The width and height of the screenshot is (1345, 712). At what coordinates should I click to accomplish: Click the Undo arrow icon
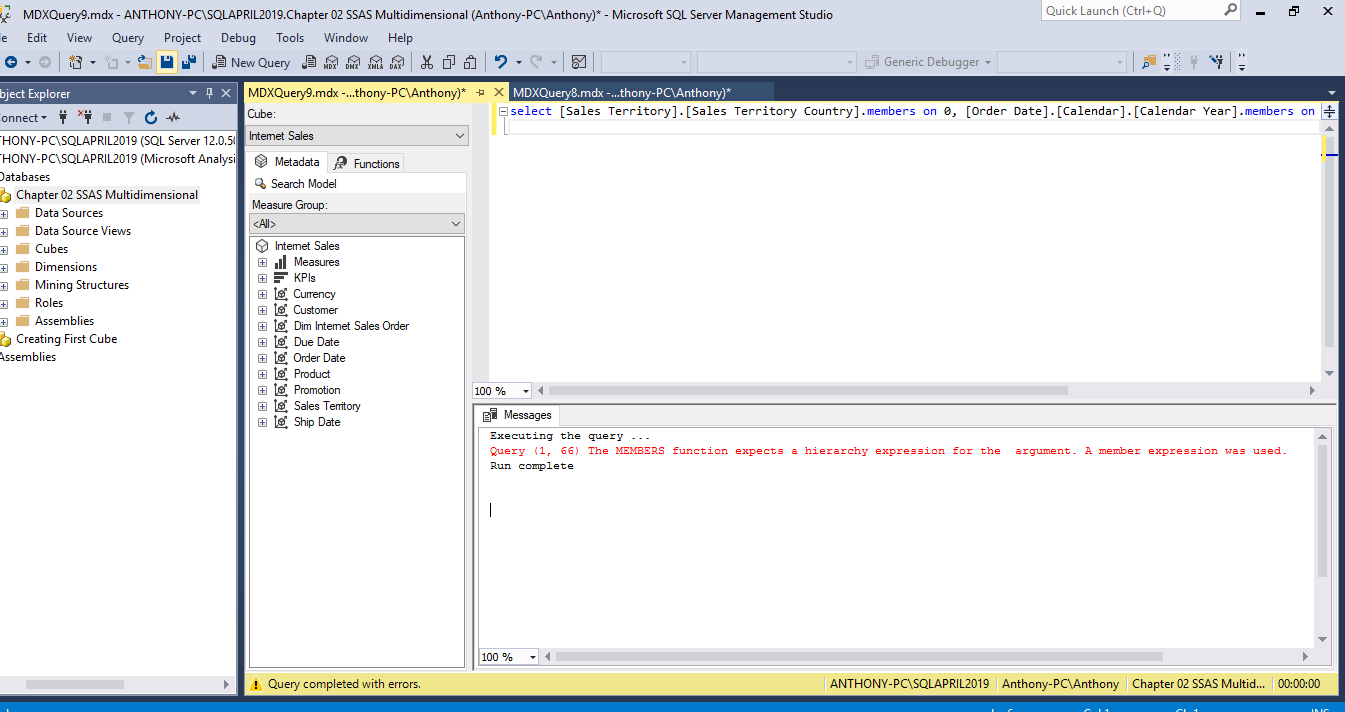point(501,62)
